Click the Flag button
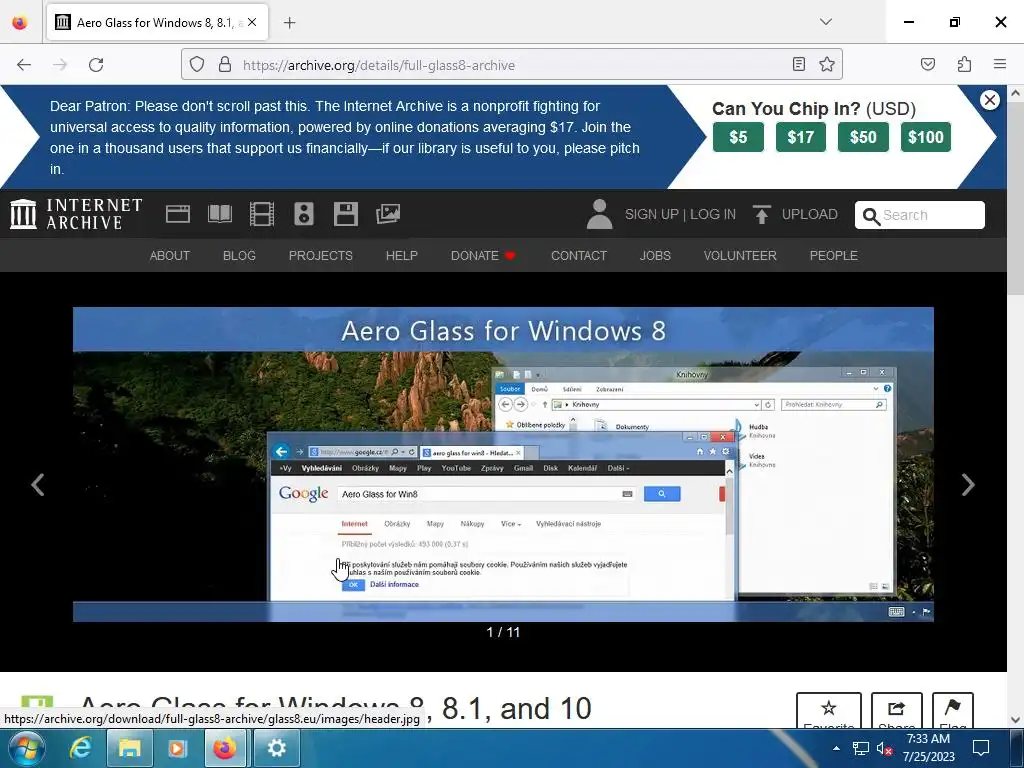 point(953,711)
